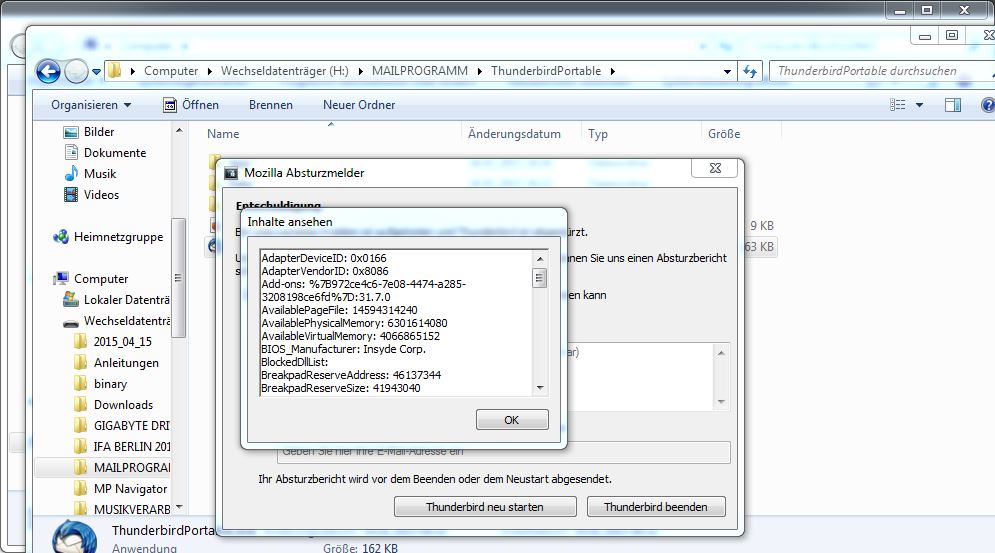Open the 2015_04_15 folder in tree
Screen dimensions: 995x553
(x=113, y=342)
